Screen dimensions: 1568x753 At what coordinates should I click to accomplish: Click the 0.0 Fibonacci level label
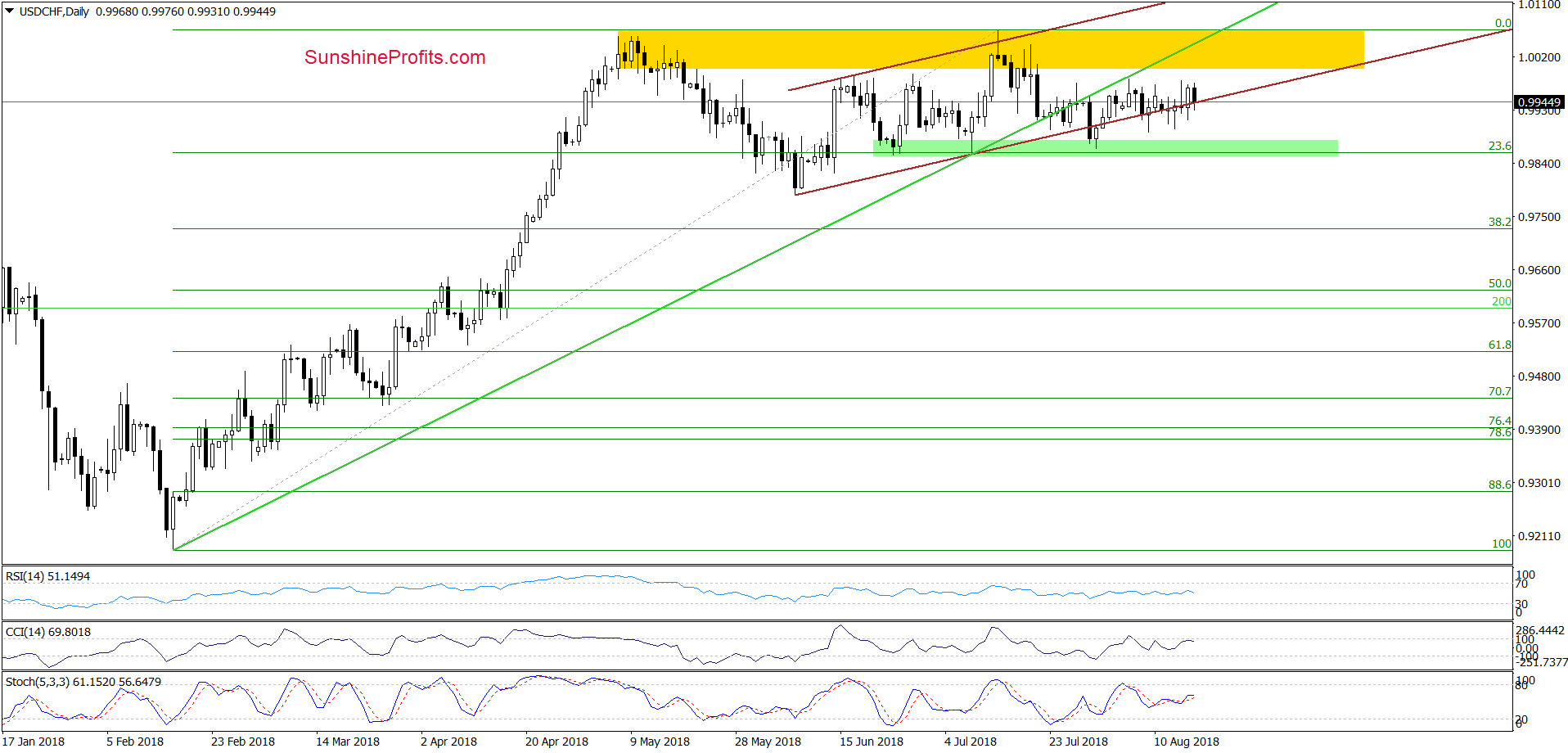1503,23
